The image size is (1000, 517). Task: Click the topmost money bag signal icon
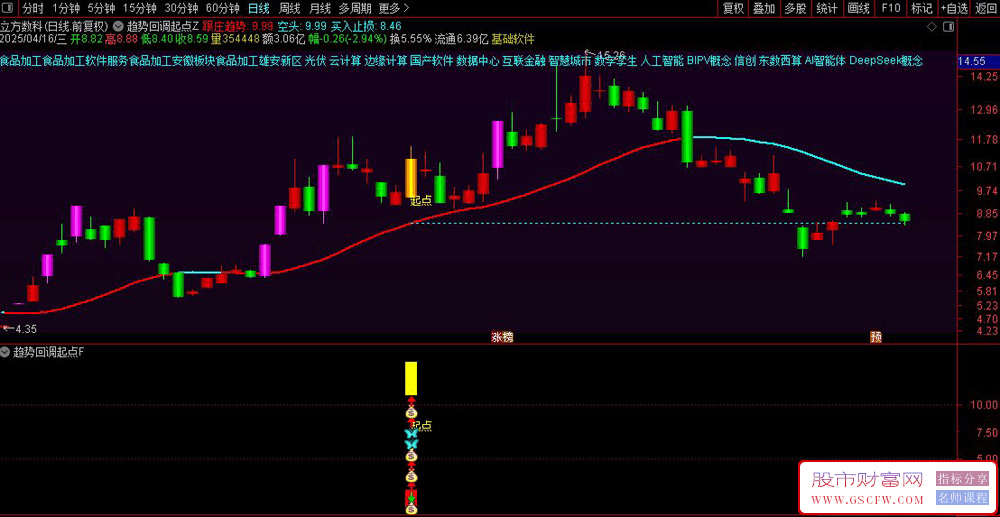pos(411,412)
